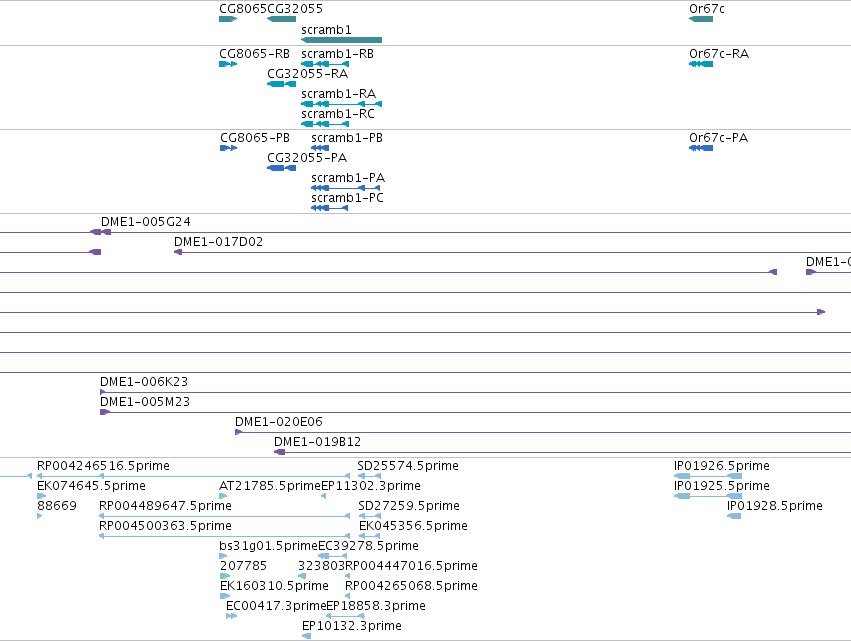The height and width of the screenshot is (641, 851).
Task: Click the DME1-006K23 clone label
Action: [x=144, y=382]
